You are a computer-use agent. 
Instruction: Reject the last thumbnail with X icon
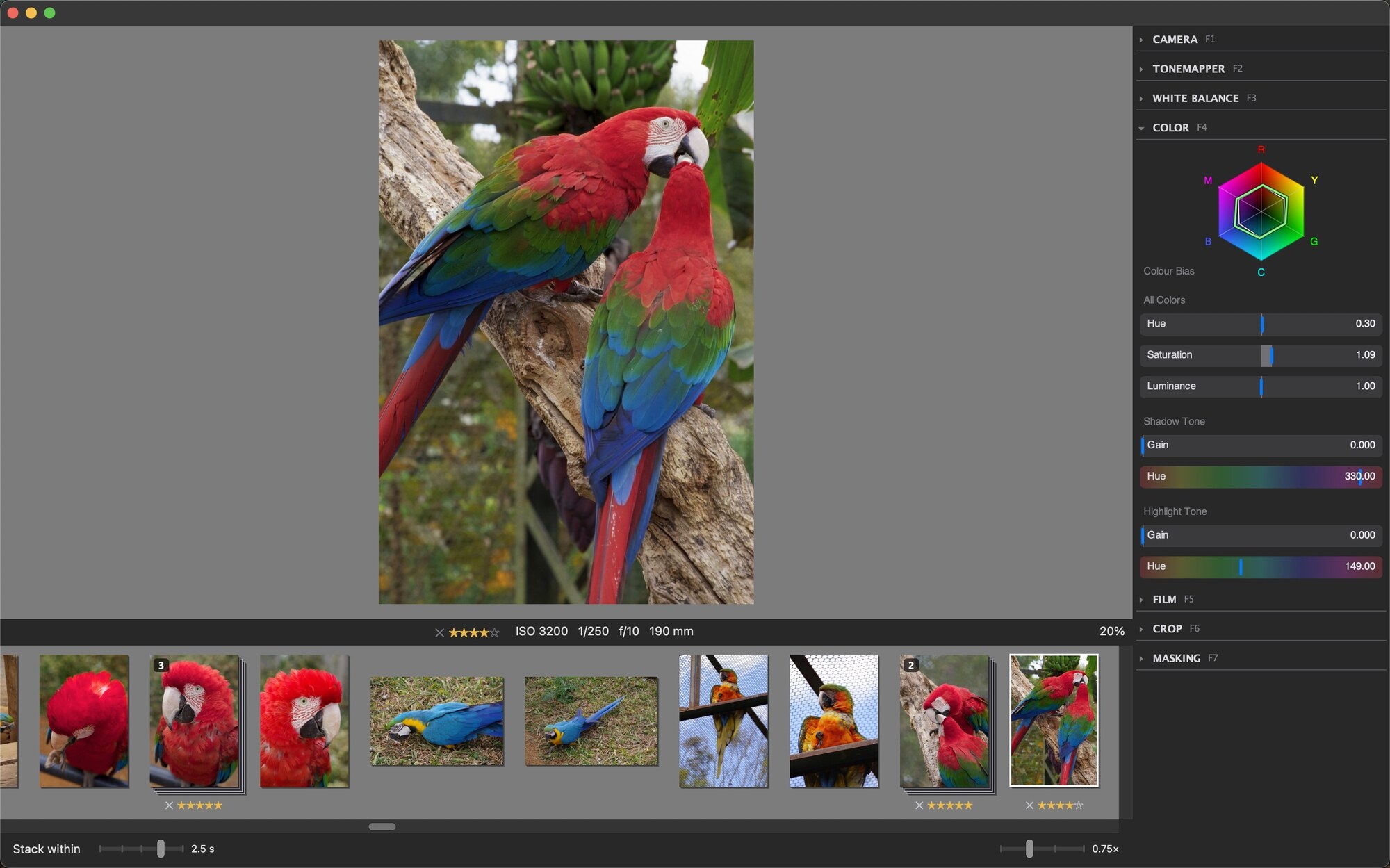[1029, 805]
